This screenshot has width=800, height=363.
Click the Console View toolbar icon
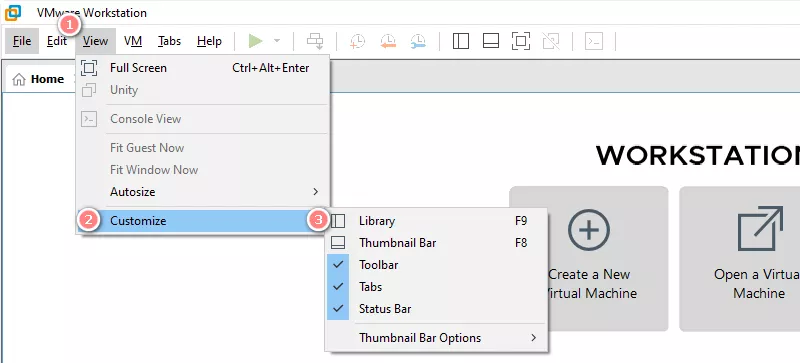pyautogui.click(x=594, y=41)
